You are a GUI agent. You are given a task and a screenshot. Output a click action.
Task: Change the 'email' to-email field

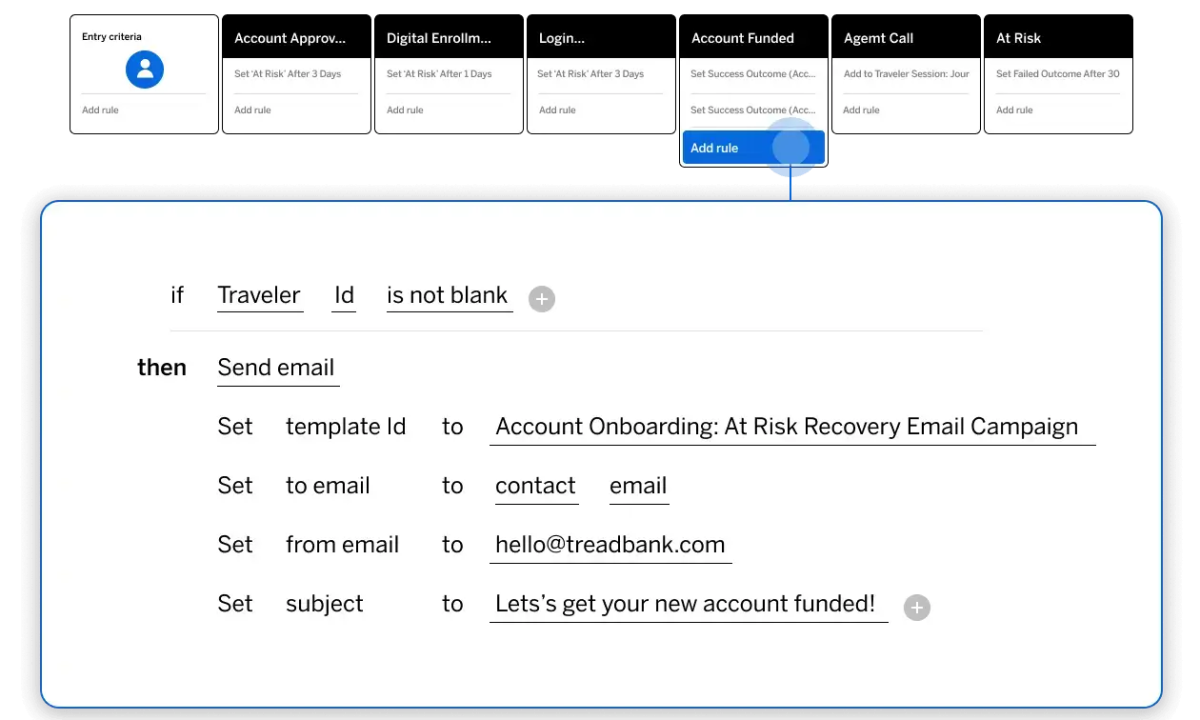pyautogui.click(x=638, y=486)
